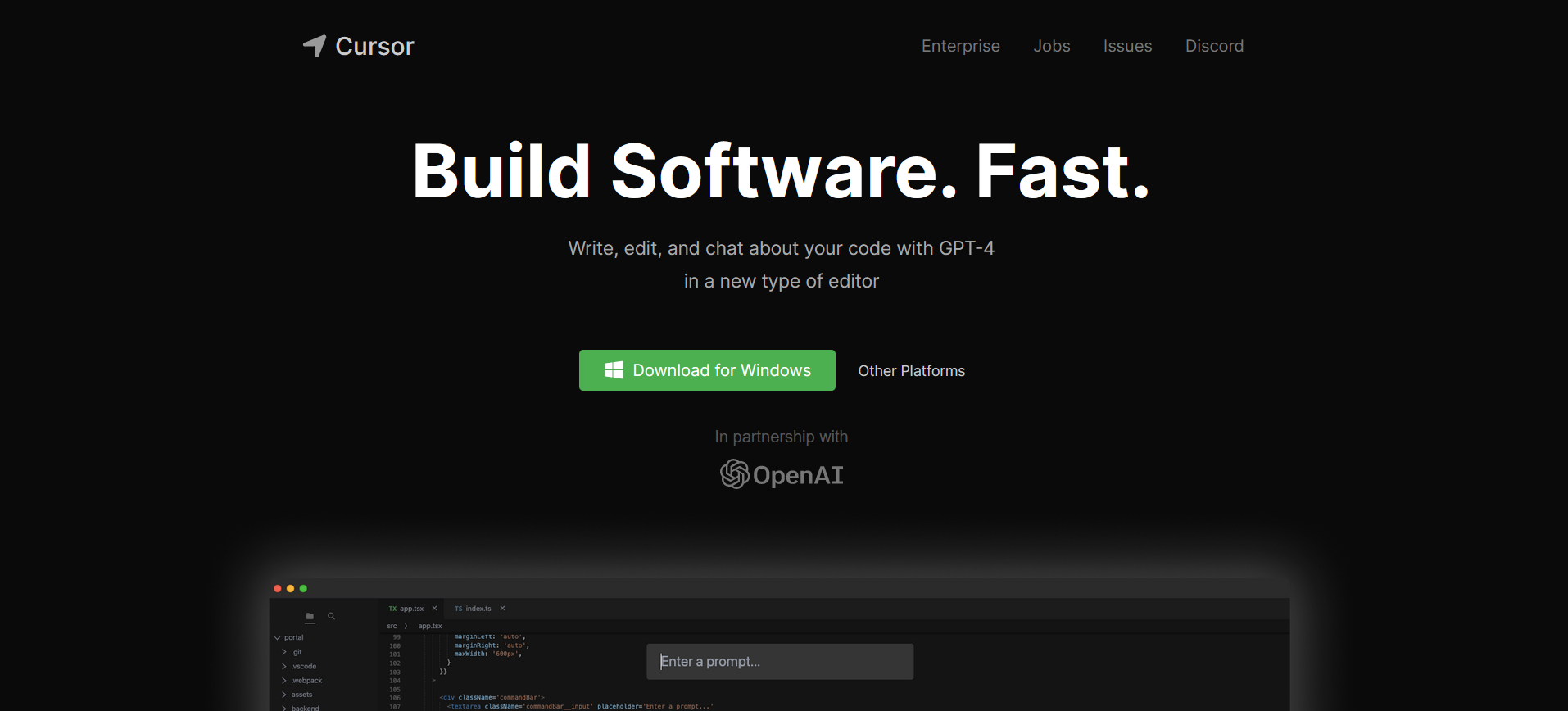Switch to the index.ts tab

(478, 609)
